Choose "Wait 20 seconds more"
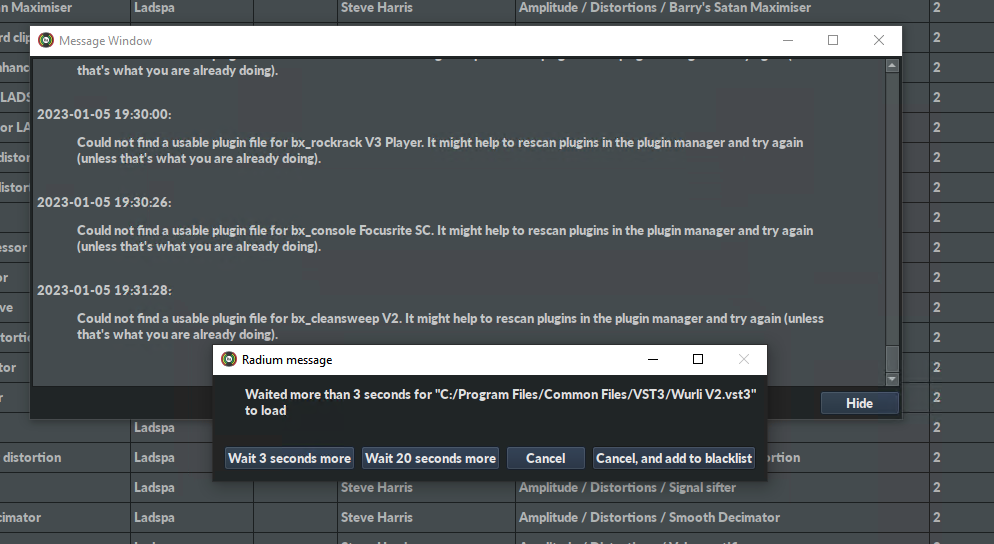Image resolution: width=994 pixels, height=544 pixels. 430,458
